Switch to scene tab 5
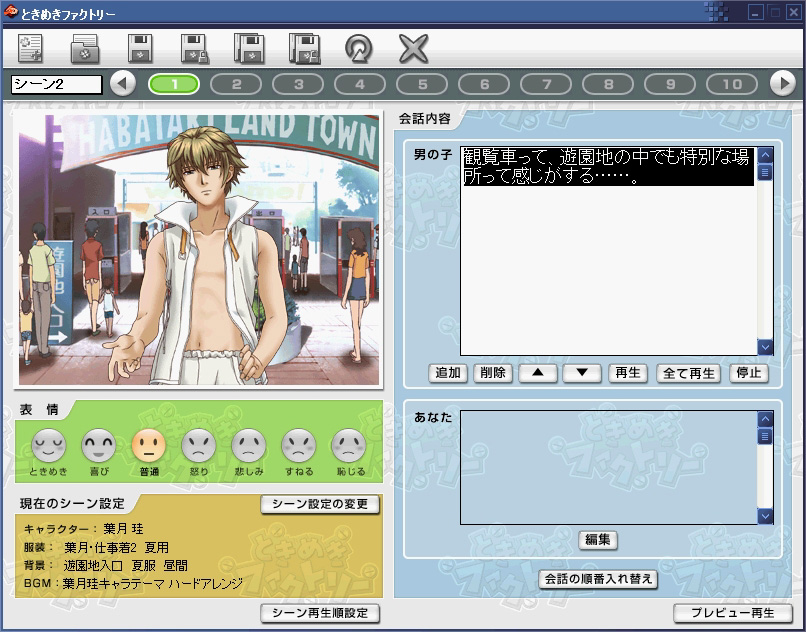The width and height of the screenshot is (806, 632). (x=422, y=84)
